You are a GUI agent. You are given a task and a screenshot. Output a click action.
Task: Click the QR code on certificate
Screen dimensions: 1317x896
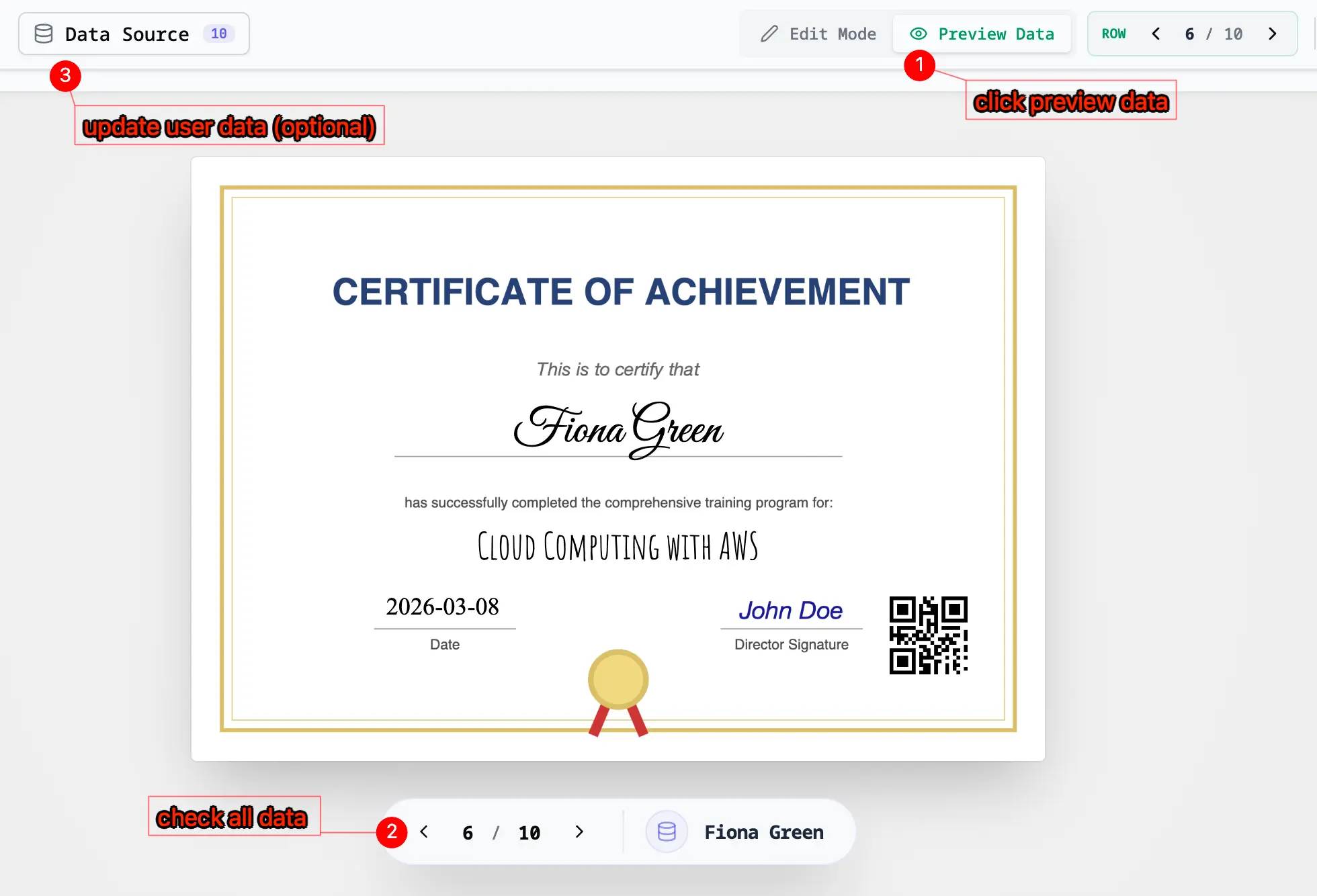pos(928,635)
